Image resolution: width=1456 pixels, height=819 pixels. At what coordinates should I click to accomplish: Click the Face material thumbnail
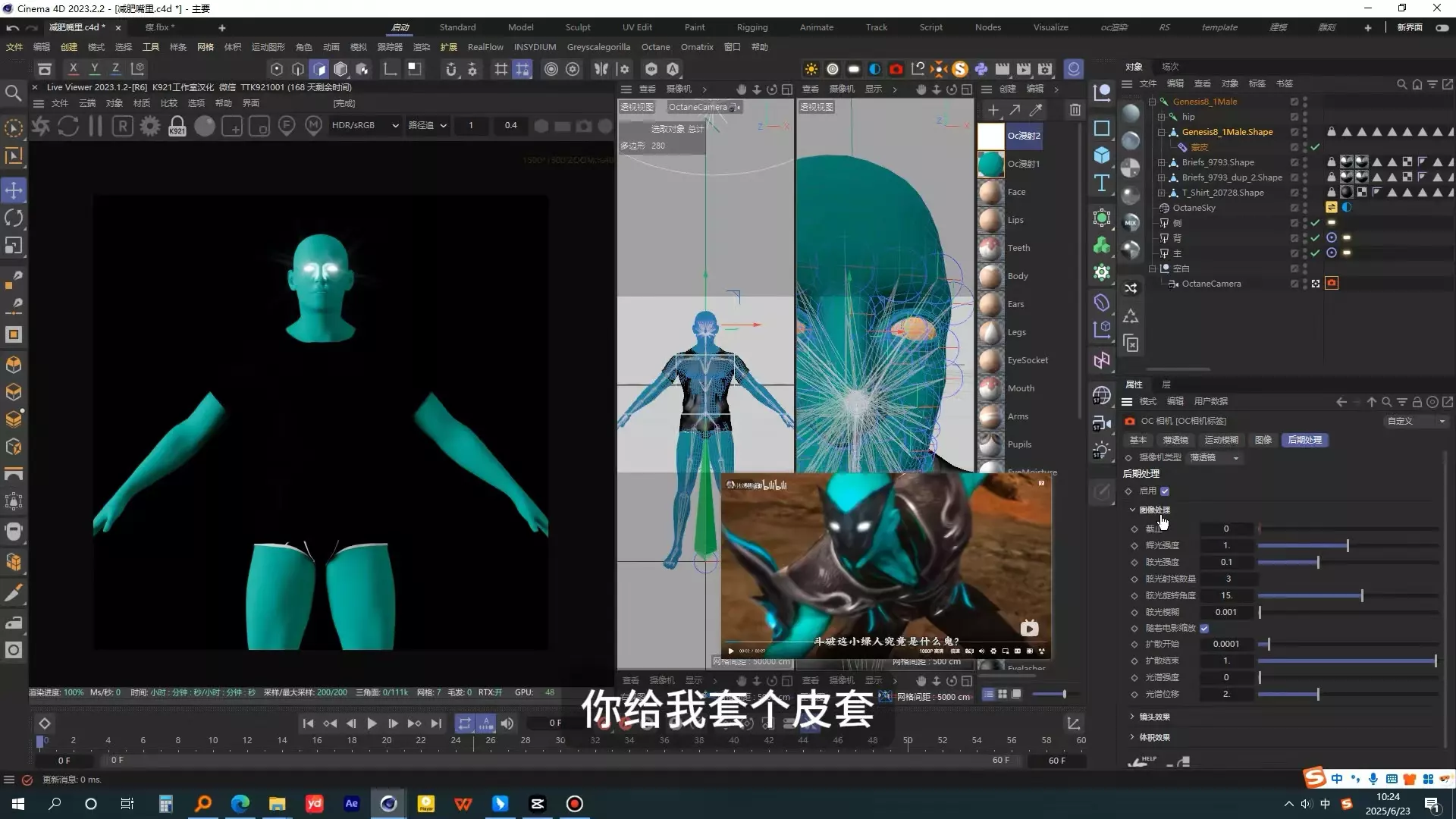(990, 192)
